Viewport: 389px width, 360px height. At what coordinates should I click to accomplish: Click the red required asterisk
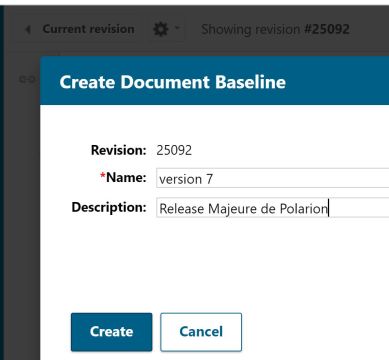pyautogui.click(x=103, y=176)
